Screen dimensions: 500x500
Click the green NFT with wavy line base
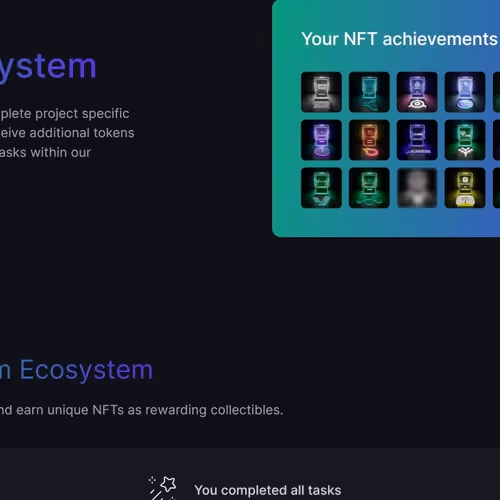(x=369, y=188)
